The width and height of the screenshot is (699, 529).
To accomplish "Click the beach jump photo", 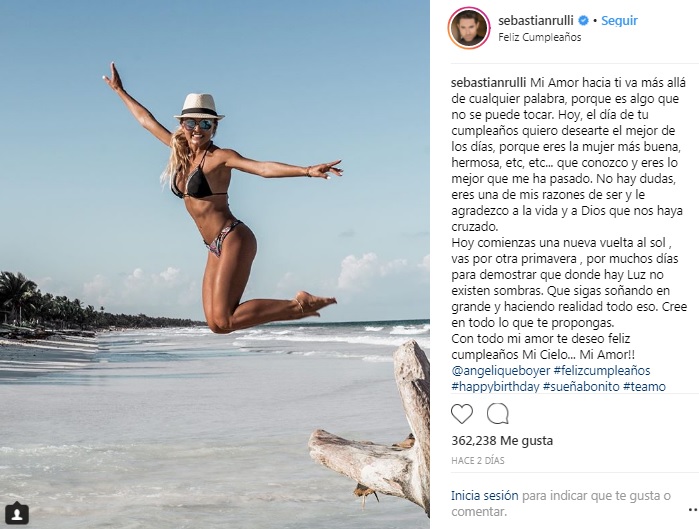I will pyautogui.click(x=215, y=264).
